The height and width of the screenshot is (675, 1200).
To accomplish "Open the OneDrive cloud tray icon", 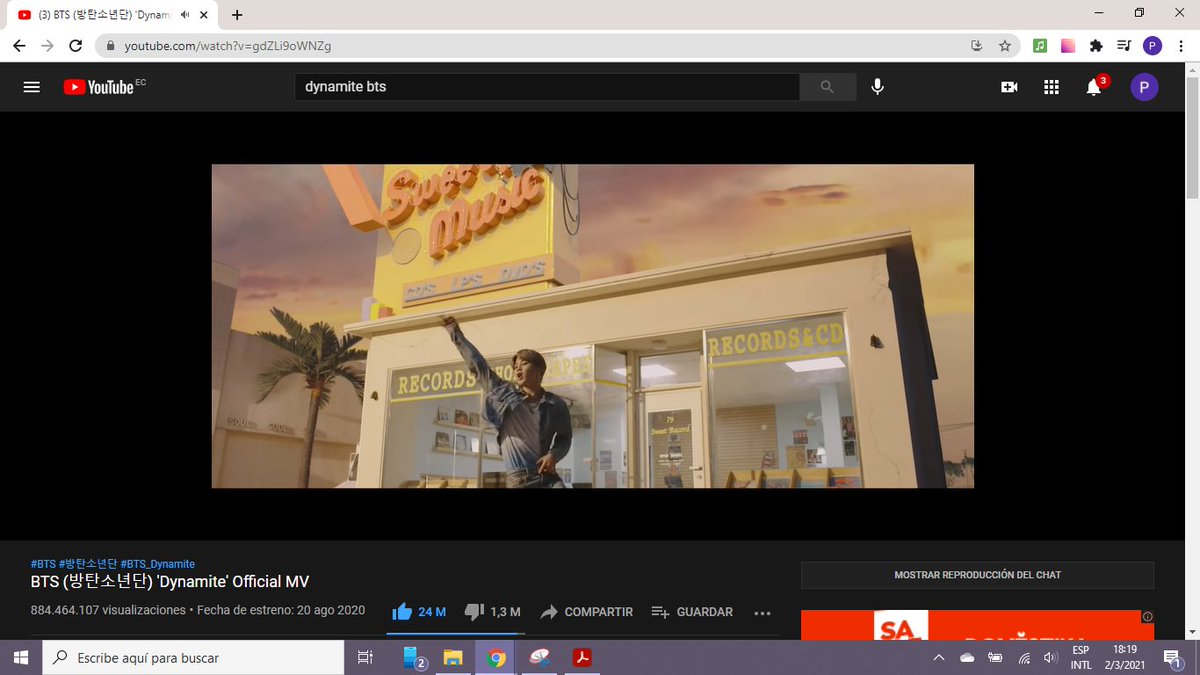I will coord(967,658).
